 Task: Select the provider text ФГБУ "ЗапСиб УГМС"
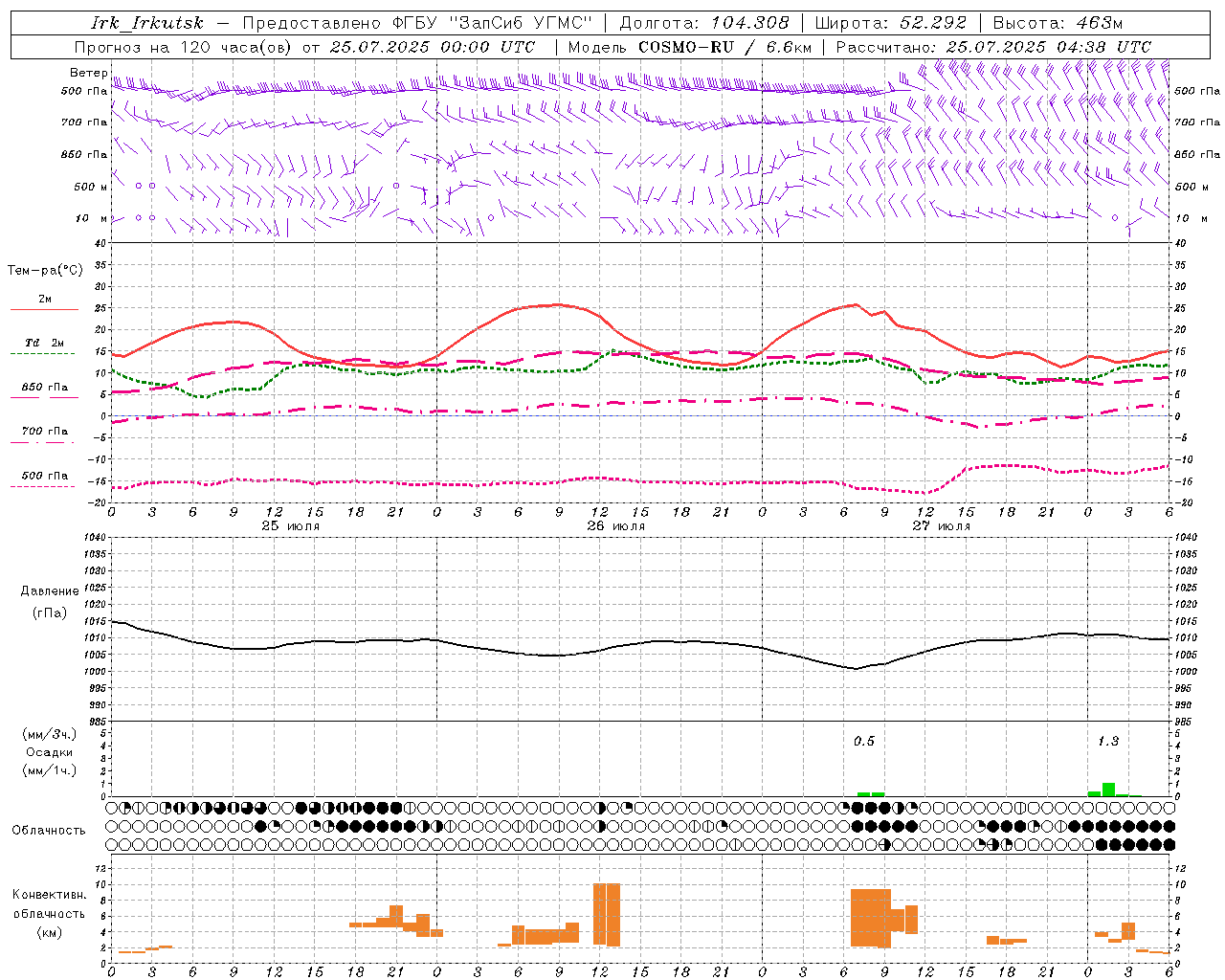(493, 23)
